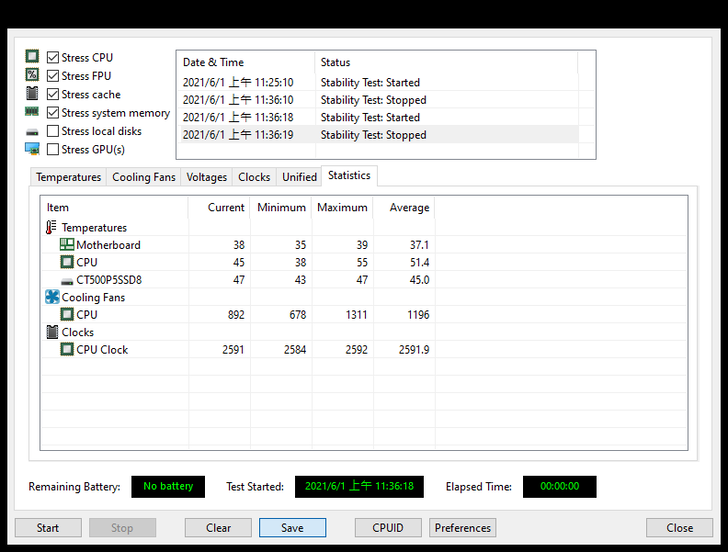This screenshot has height=552, width=728.
Task: Click the Save button
Action: [x=292, y=528]
